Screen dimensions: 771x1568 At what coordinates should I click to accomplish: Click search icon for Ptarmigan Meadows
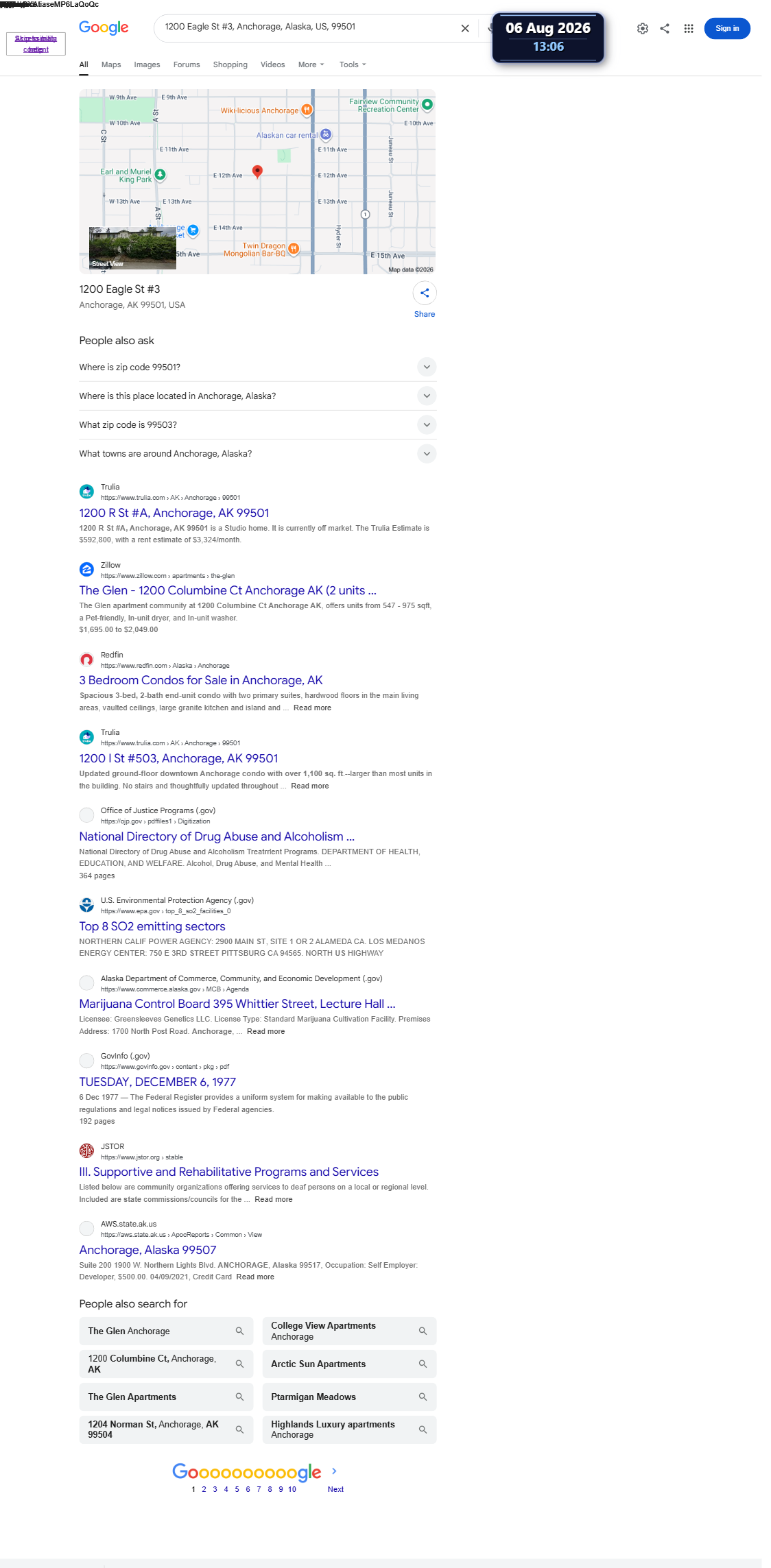pyautogui.click(x=423, y=1397)
